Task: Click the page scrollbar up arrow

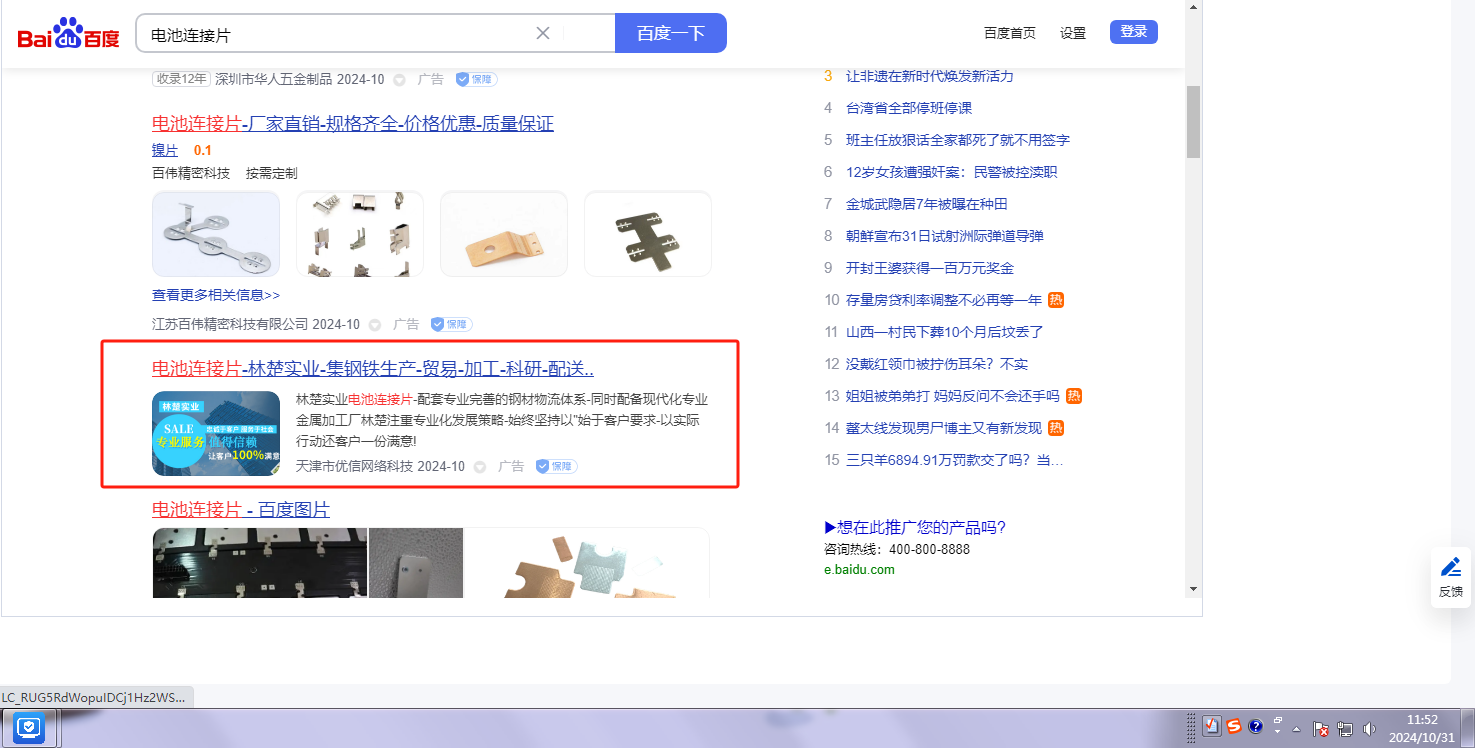Action: click(1193, 8)
